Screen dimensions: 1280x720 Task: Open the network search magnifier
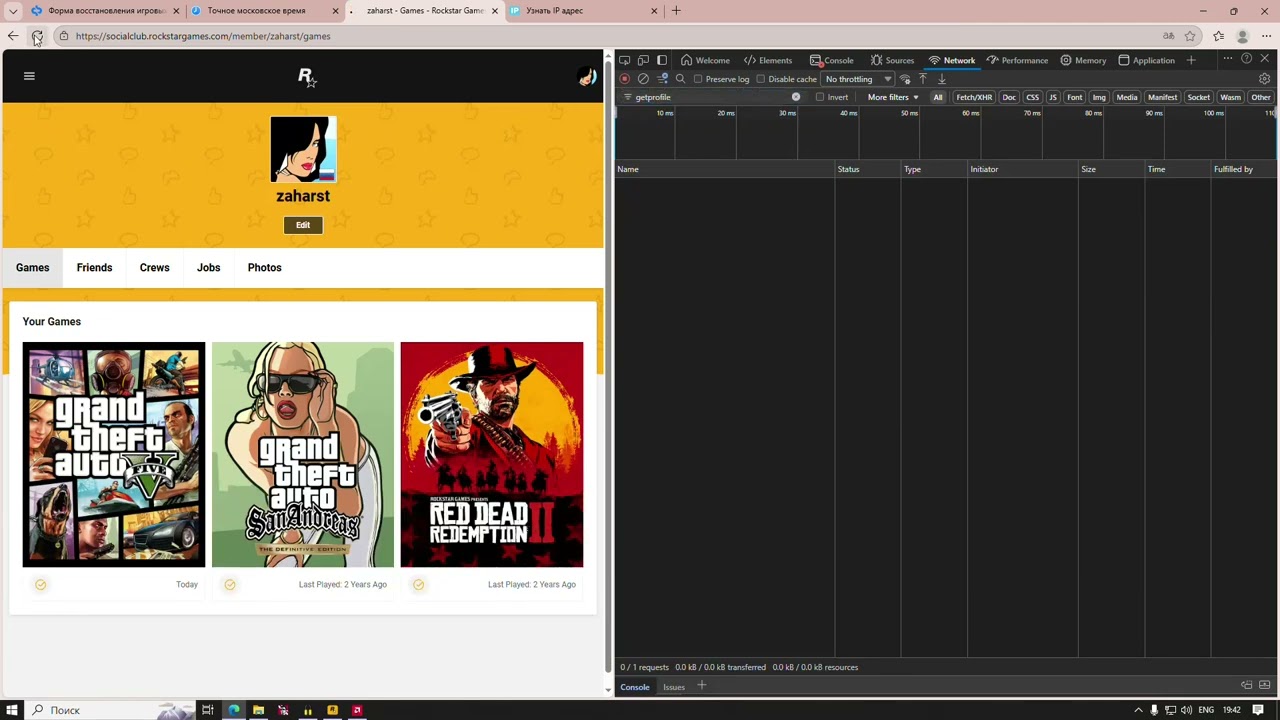(681, 79)
